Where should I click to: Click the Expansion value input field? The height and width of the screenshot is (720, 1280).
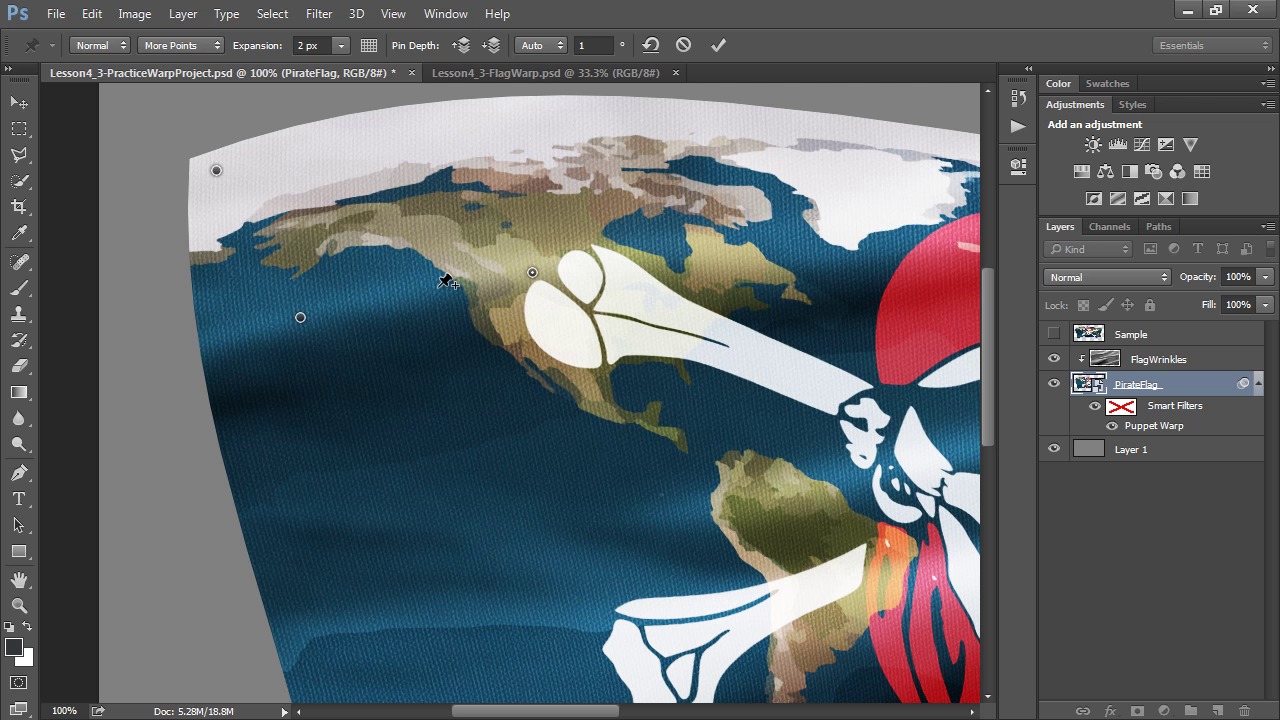[312, 45]
